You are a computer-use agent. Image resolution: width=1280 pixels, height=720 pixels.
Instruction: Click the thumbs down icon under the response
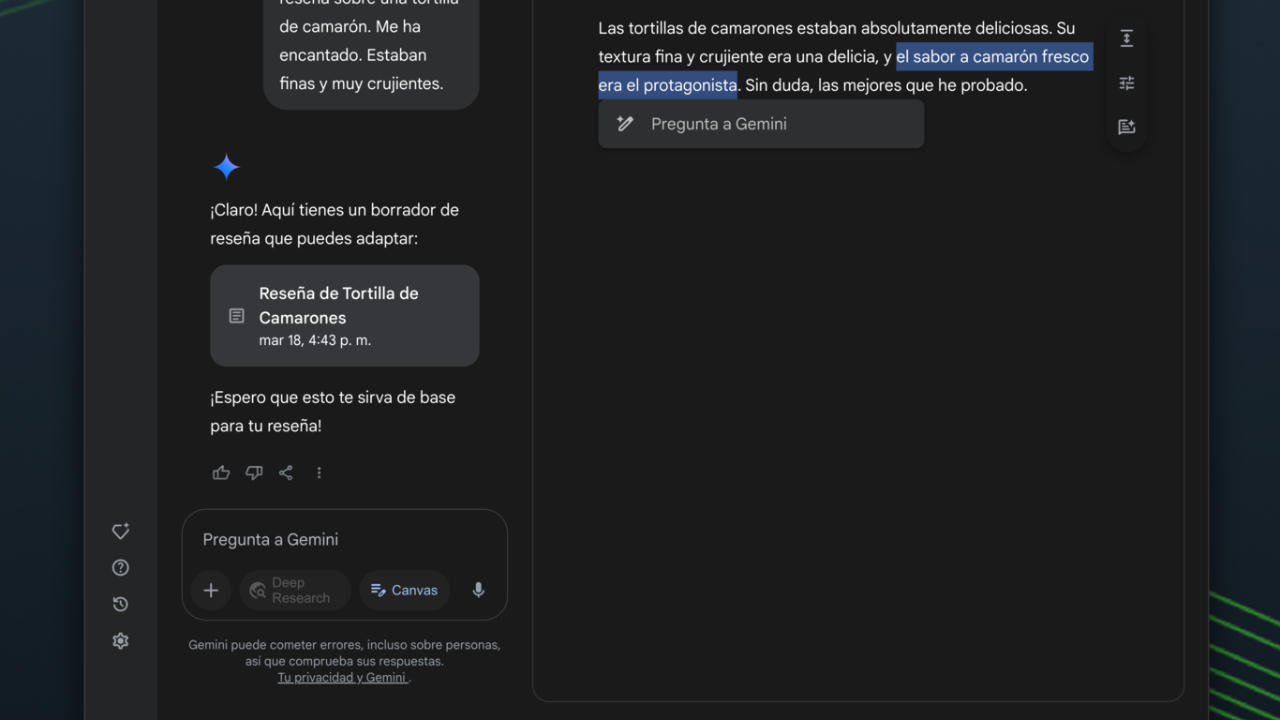[254, 473]
